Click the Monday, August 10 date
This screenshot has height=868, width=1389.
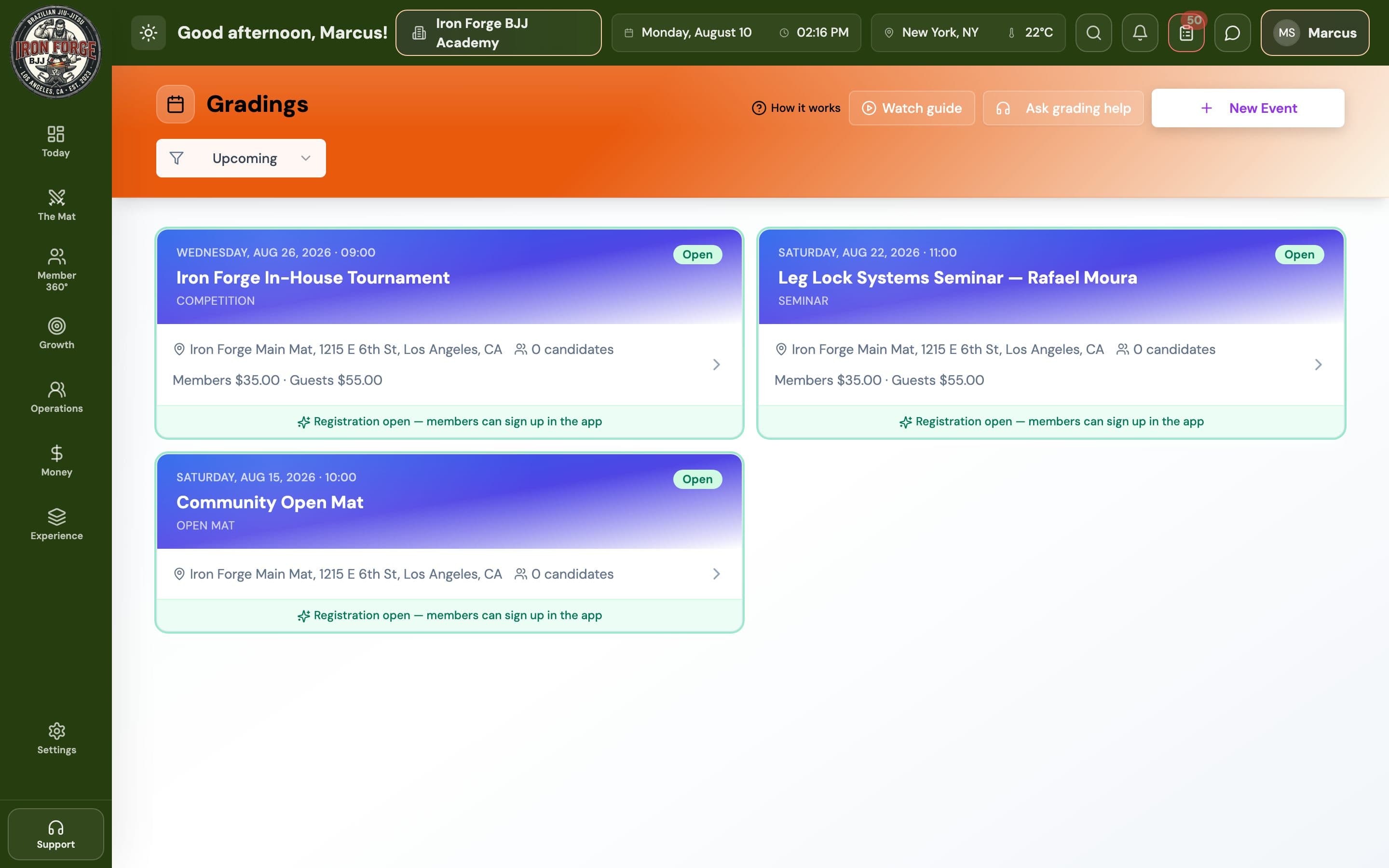click(688, 33)
